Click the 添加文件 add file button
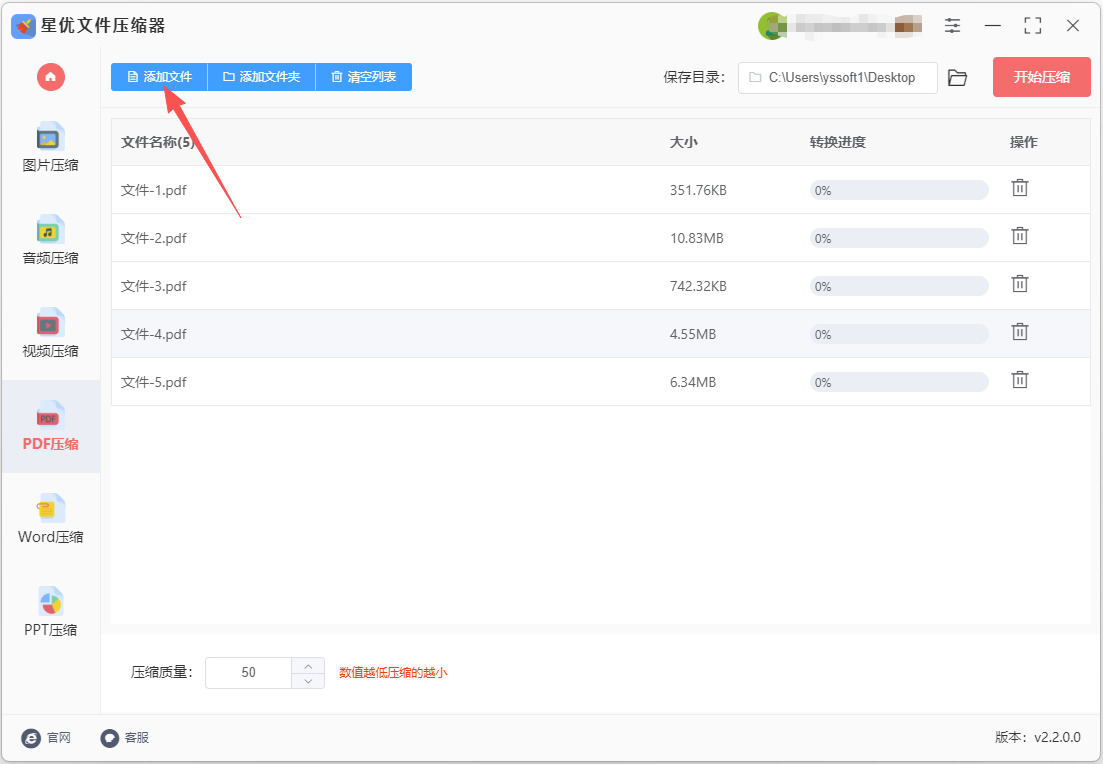Viewport: 1103px width, 764px height. pos(160,77)
